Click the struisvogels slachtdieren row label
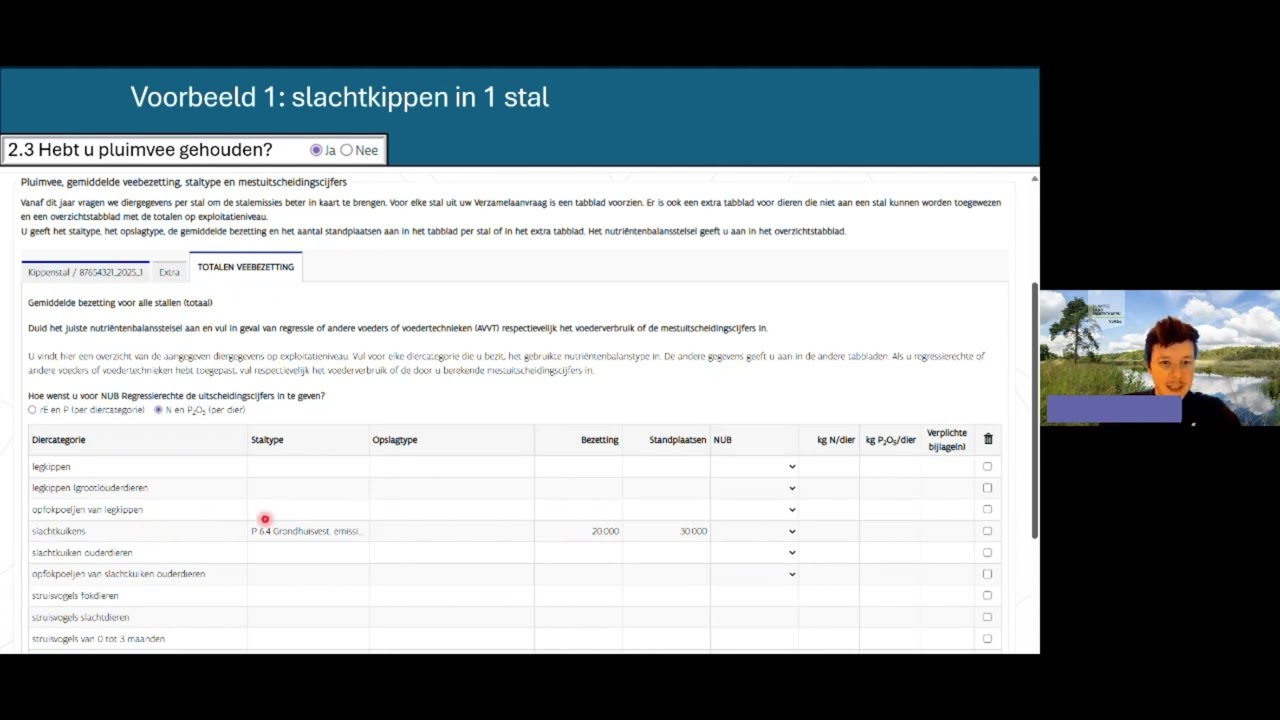 (x=80, y=617)
